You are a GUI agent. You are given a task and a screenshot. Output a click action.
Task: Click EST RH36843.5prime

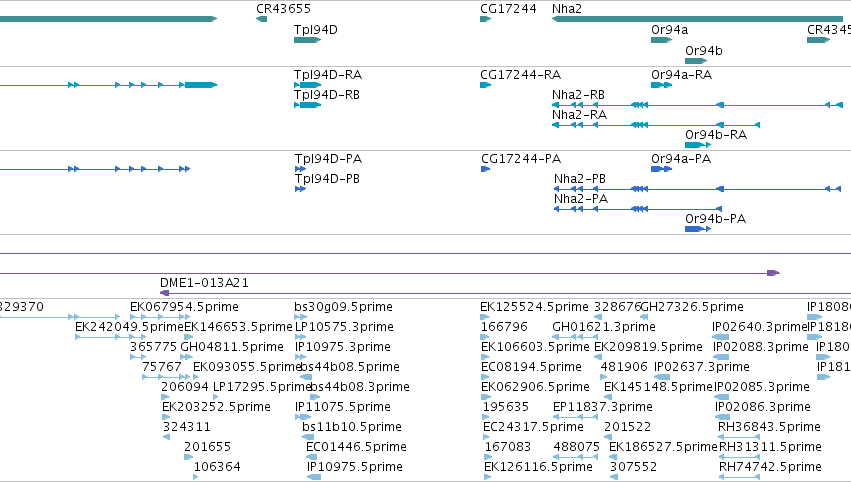pos(769,427)
